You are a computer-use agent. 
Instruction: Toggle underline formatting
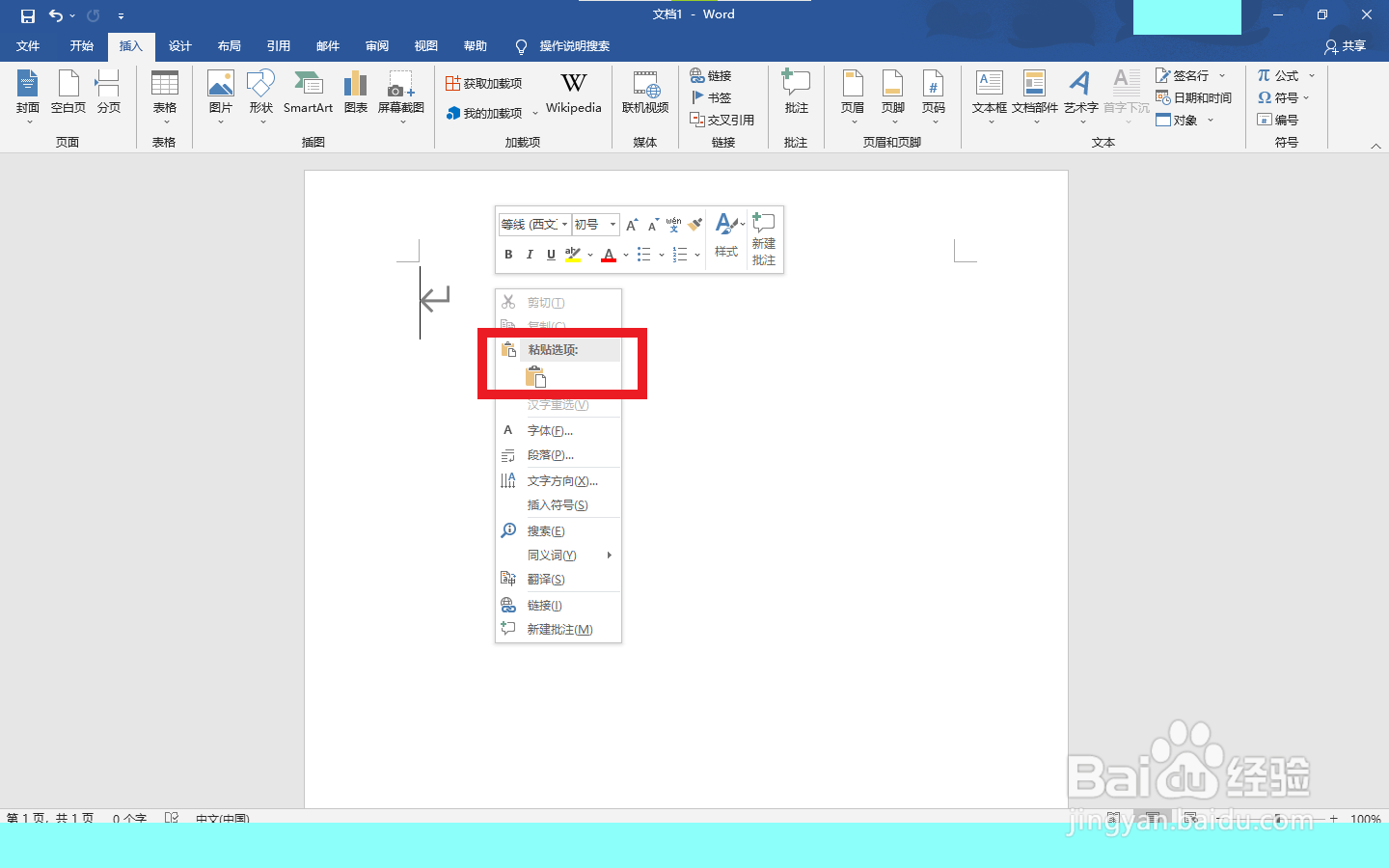(550, 254)
